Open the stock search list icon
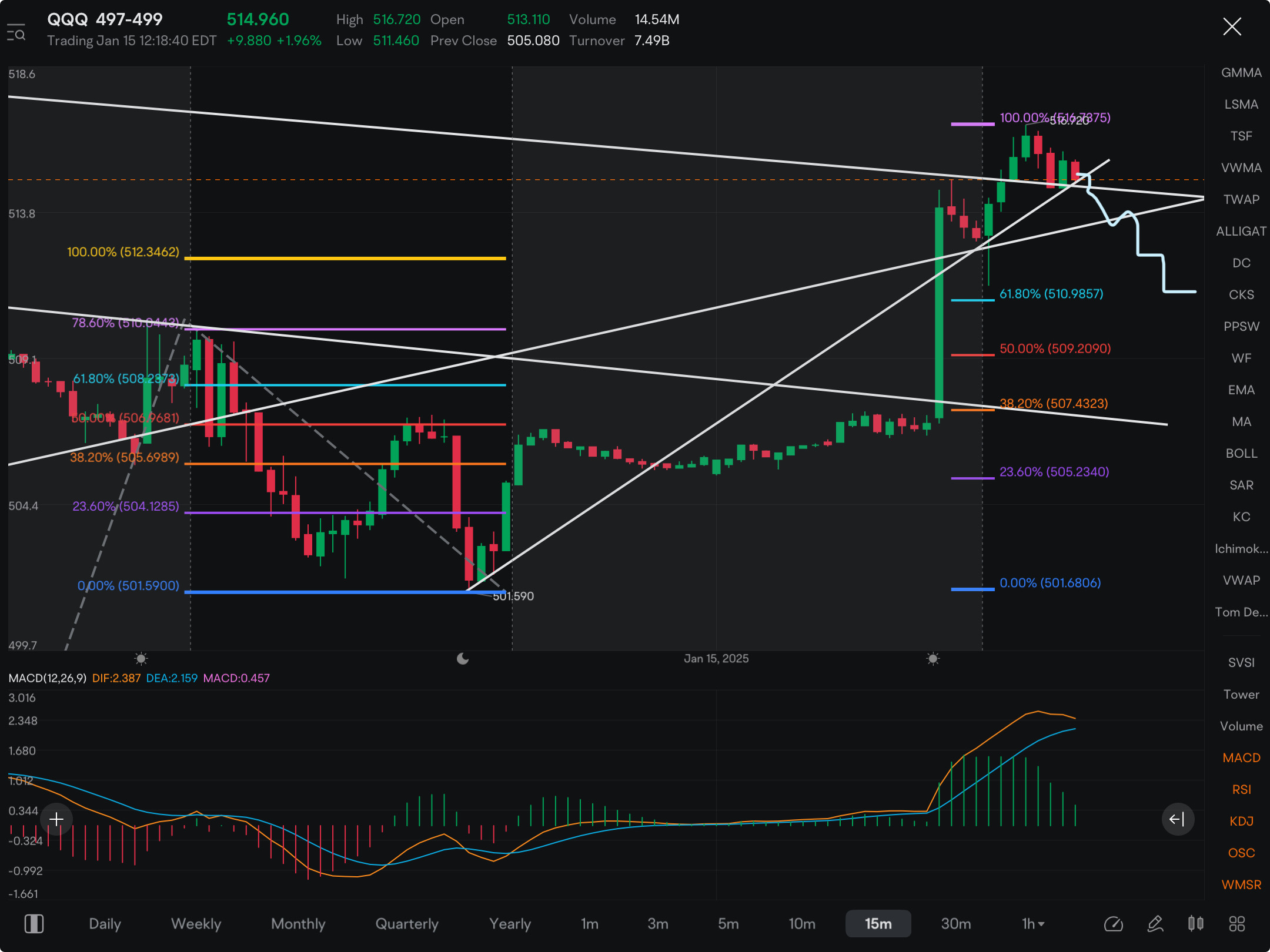 16,32
